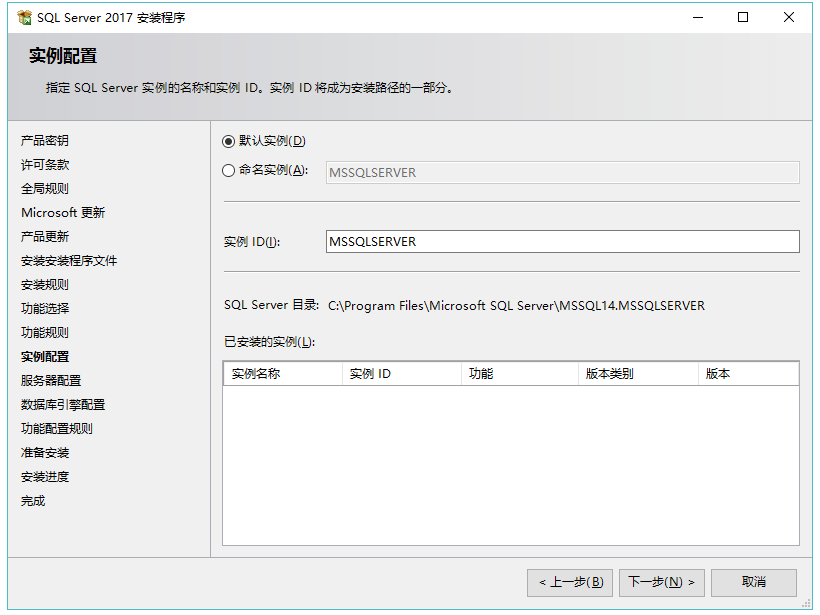Click the disabled named instance MSSQLSERVER field

point(563,173)
